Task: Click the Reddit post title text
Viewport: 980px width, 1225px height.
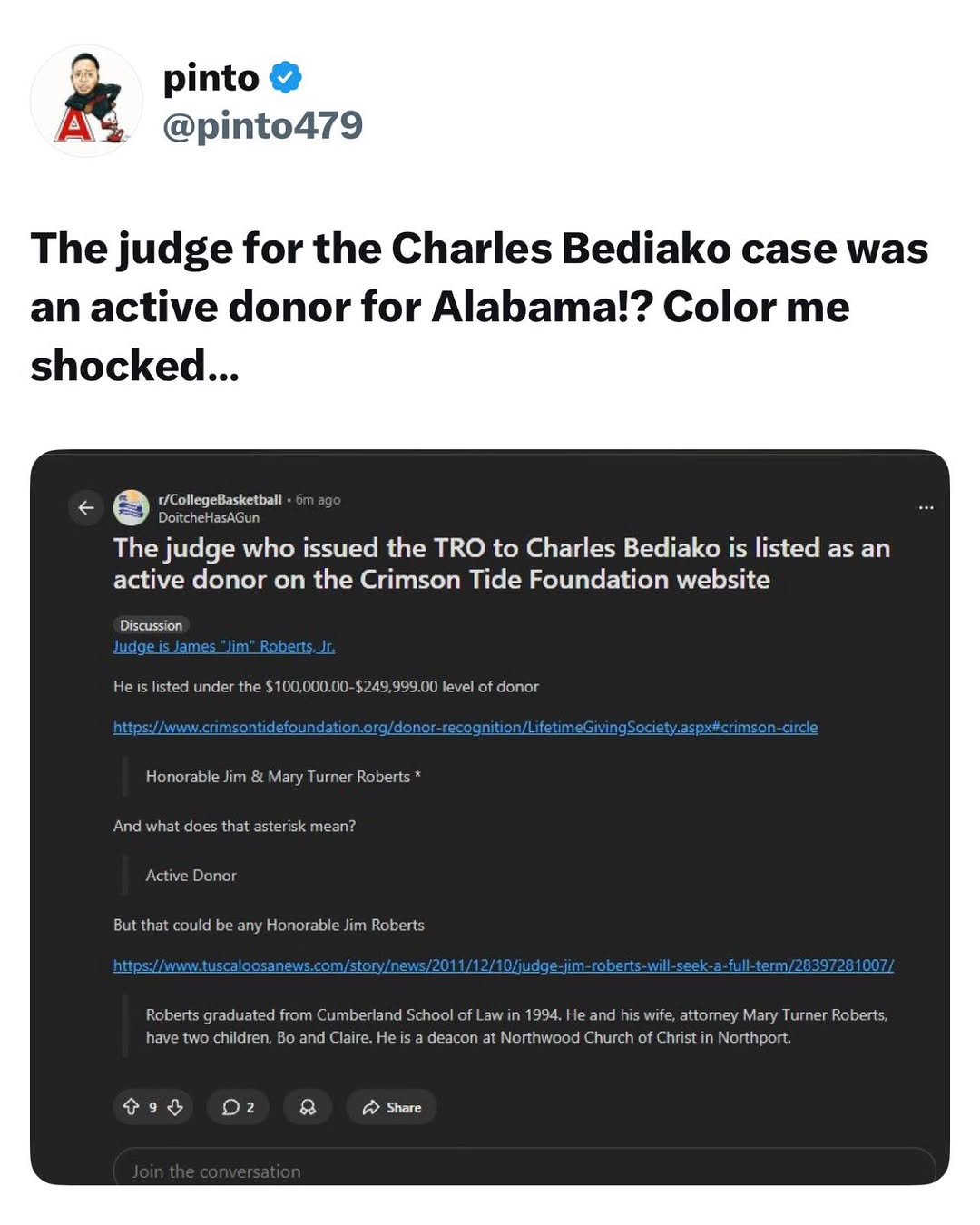Action: 501,563
